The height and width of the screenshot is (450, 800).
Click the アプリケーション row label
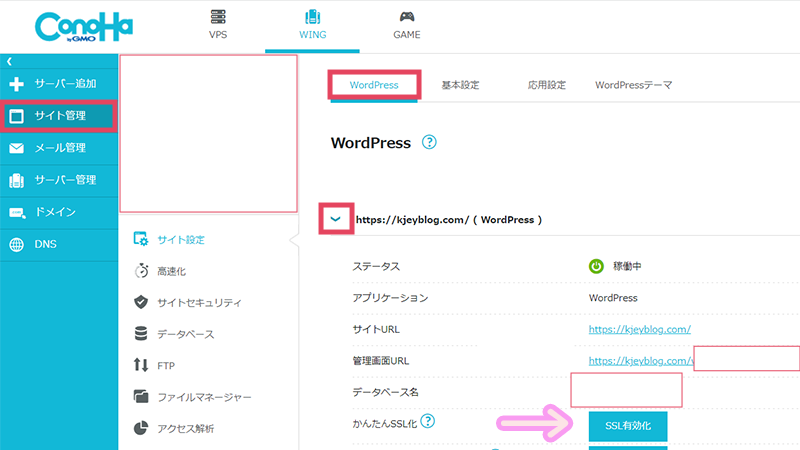[x=390, y=298]
